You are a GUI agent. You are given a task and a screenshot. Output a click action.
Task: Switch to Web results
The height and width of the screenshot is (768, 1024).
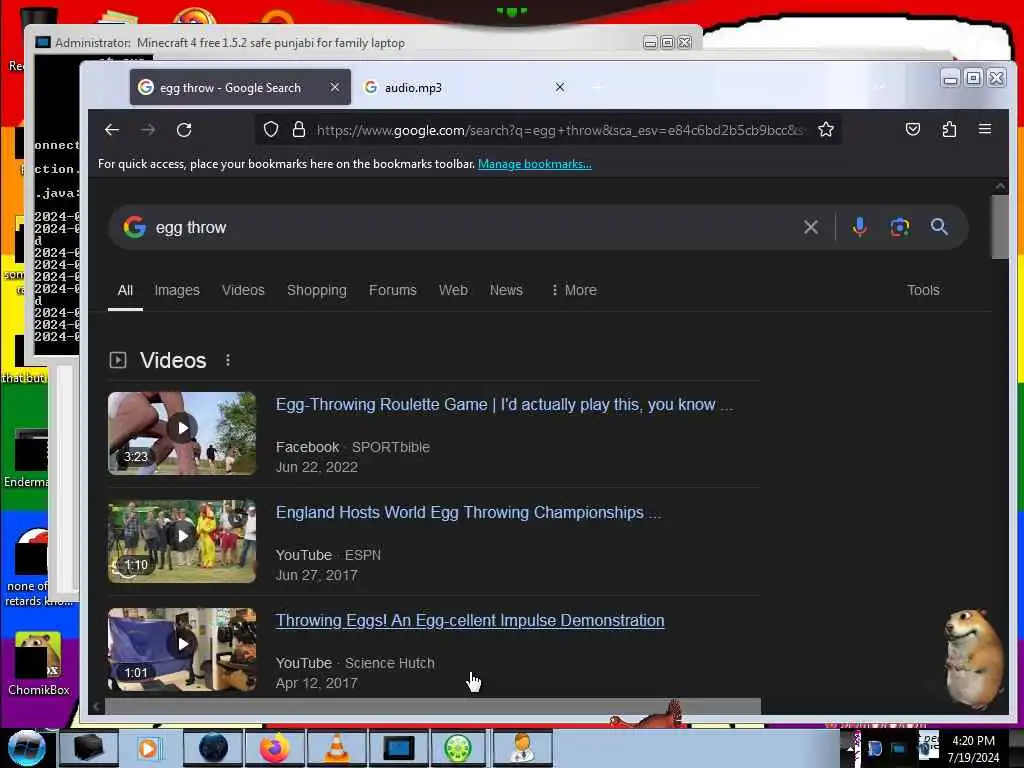click(453, 290)
